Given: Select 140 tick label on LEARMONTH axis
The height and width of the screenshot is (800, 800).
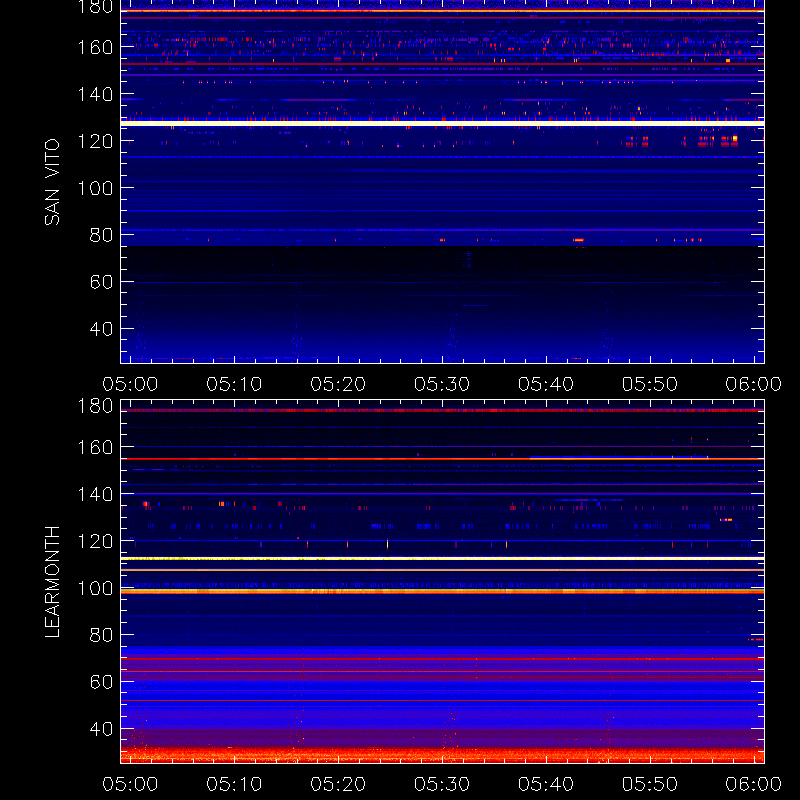Looking at the screenshot, I should click(95, 494).
